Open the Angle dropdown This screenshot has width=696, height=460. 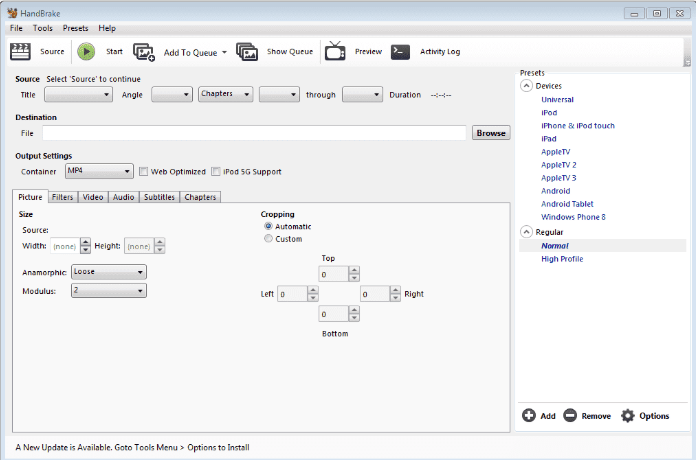(172, 95)
